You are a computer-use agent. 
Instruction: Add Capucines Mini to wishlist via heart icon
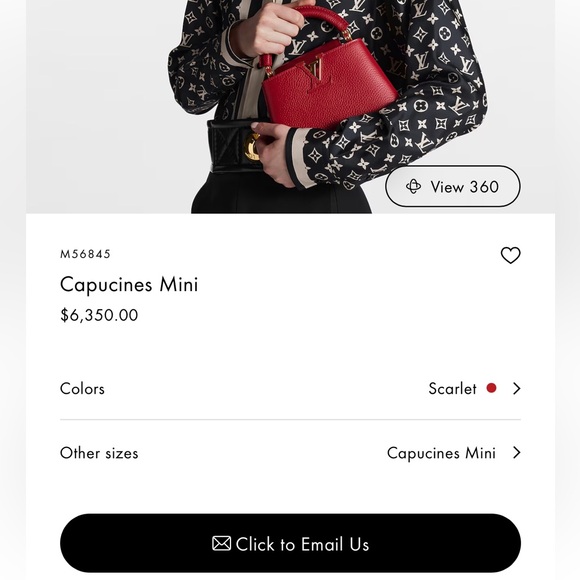510,255
